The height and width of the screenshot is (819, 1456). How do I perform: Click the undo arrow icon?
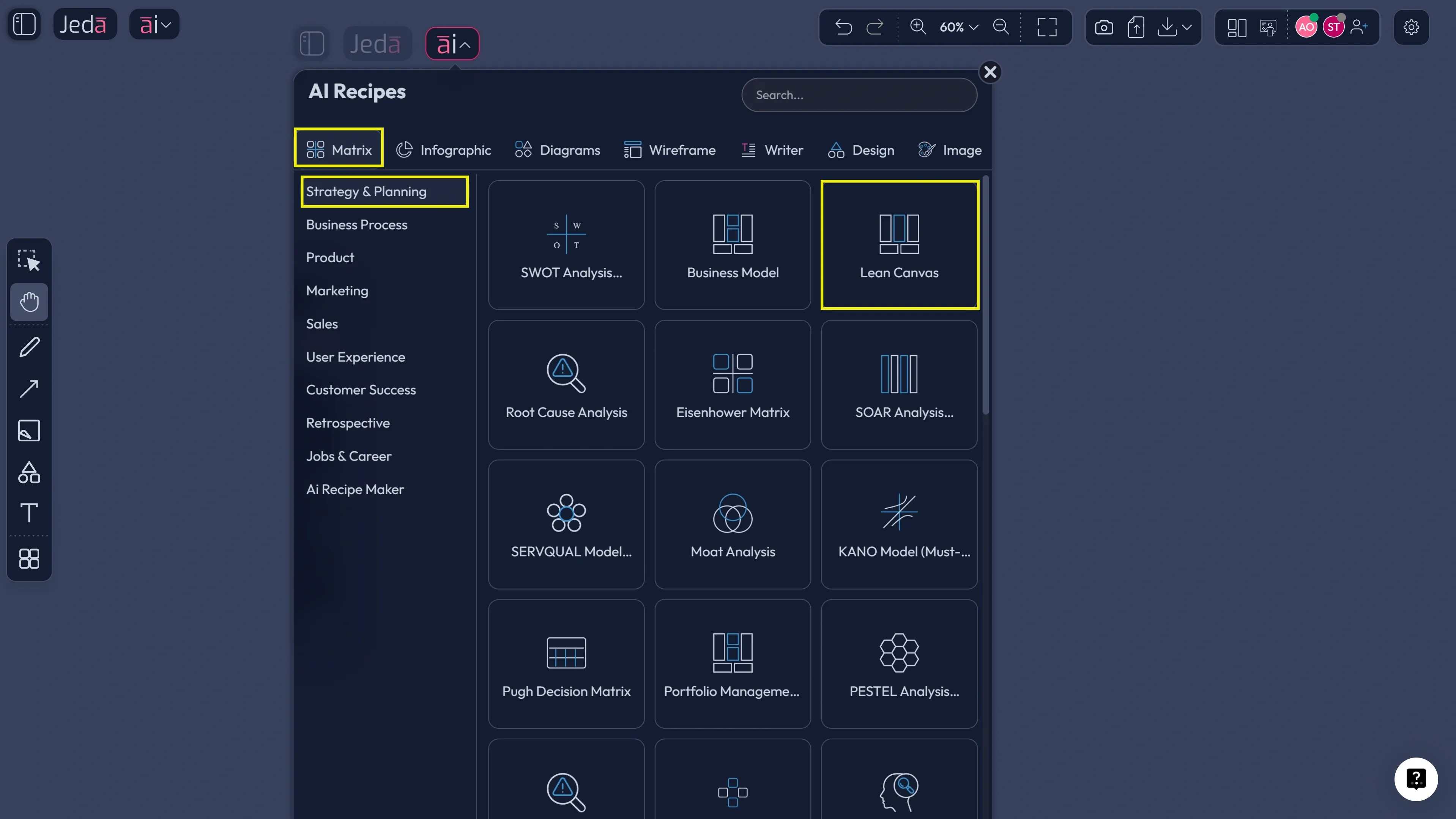[843, 27]
